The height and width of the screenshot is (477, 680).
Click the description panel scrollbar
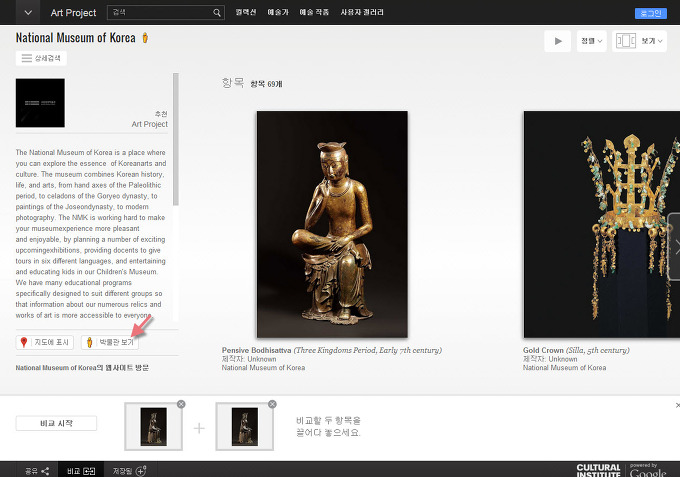click(177, 140)
